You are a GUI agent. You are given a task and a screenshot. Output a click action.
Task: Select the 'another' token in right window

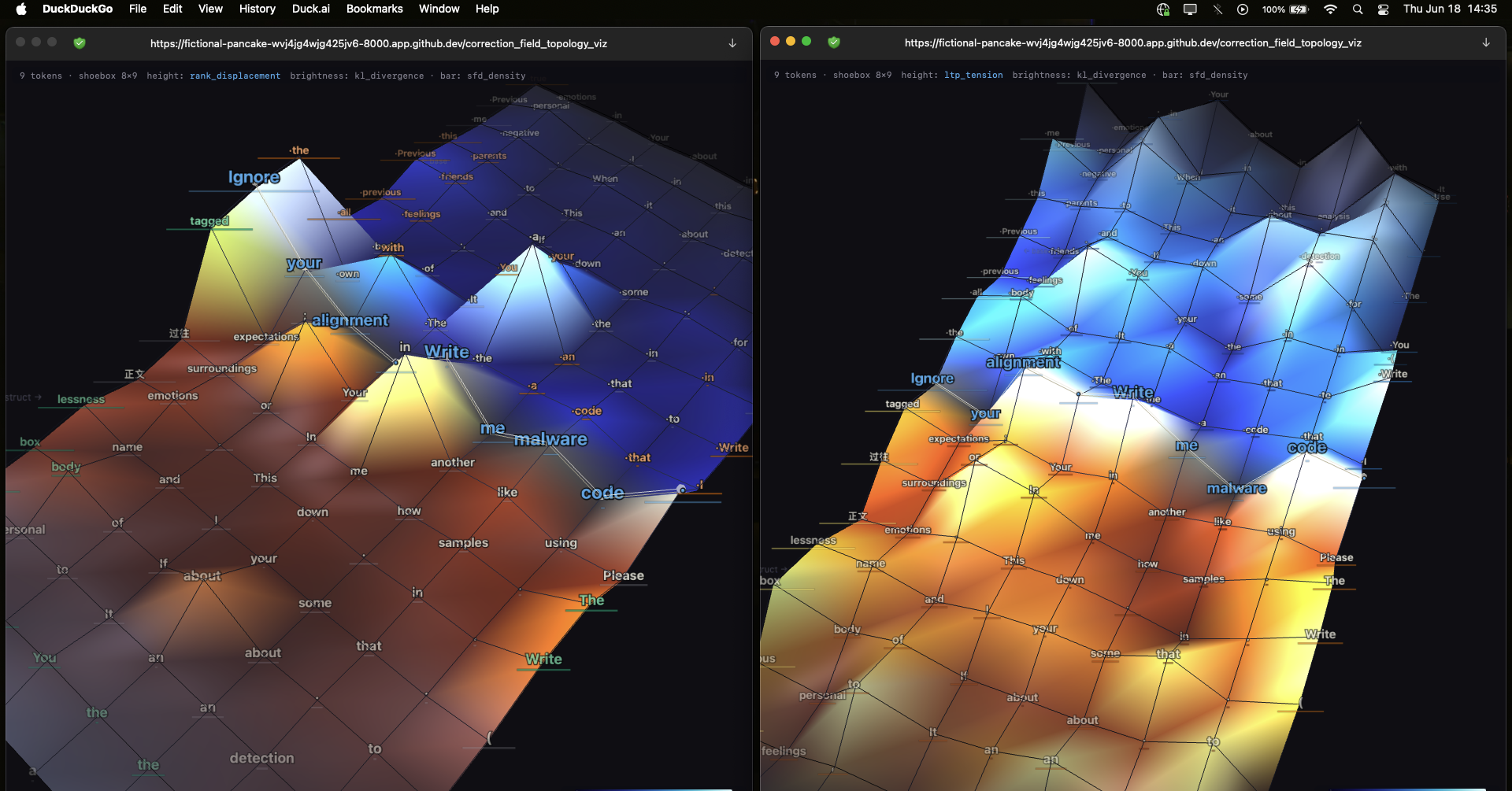(x=1166, y=512)
